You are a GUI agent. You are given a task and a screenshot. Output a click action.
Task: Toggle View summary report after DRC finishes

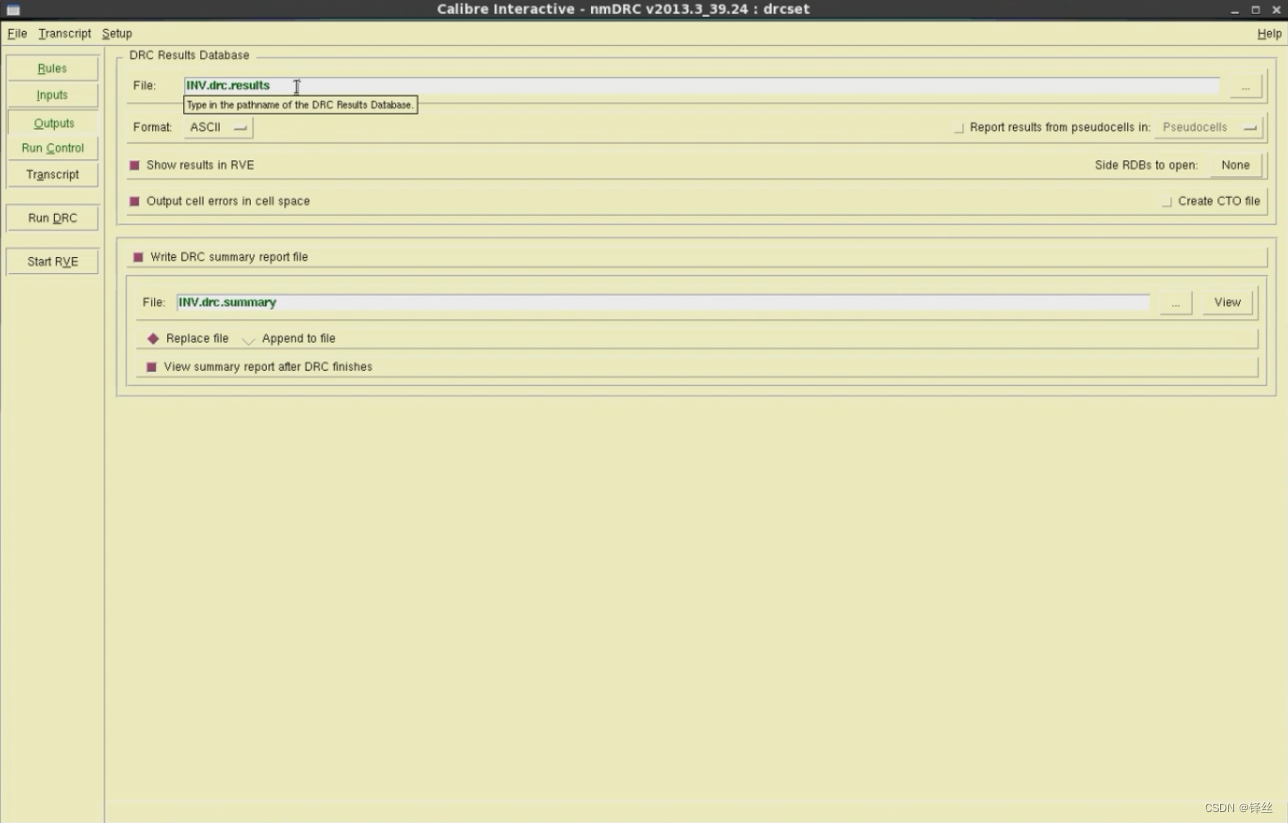(152, 367)
